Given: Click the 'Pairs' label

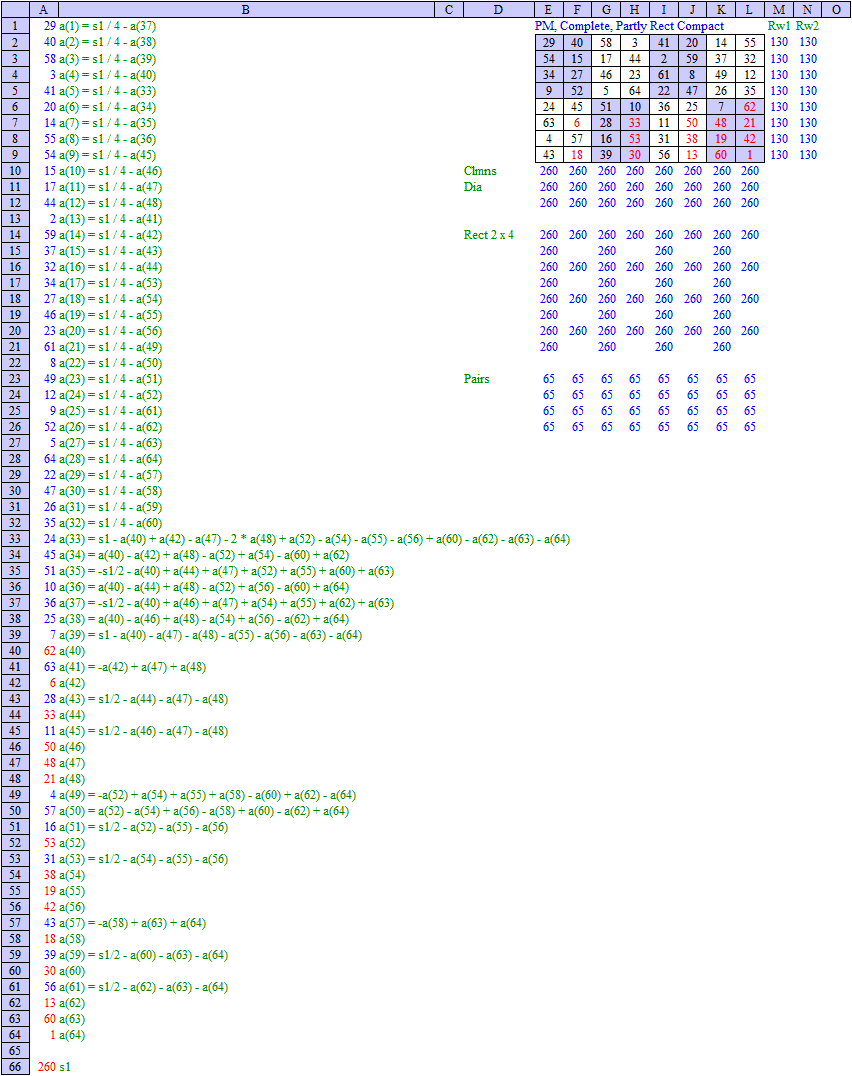Looking at the screenshot, I should click(x=477, y=379).
